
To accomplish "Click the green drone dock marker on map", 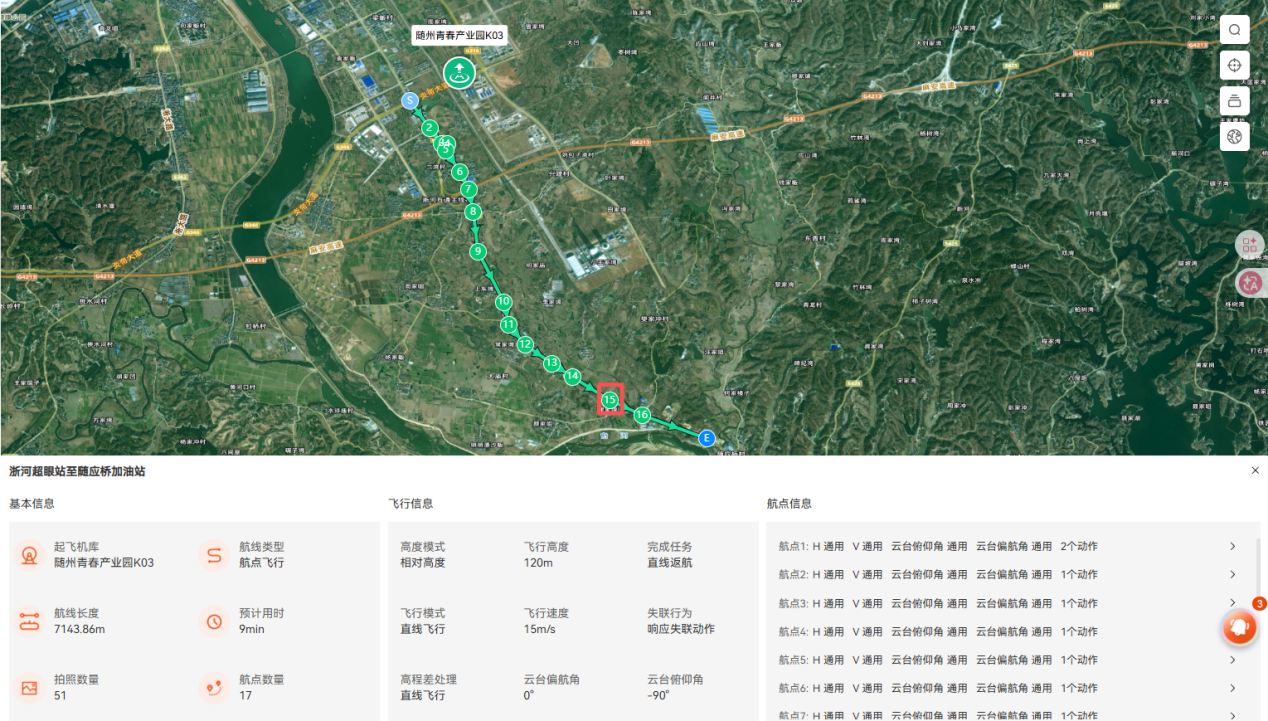I will [459, 72].
